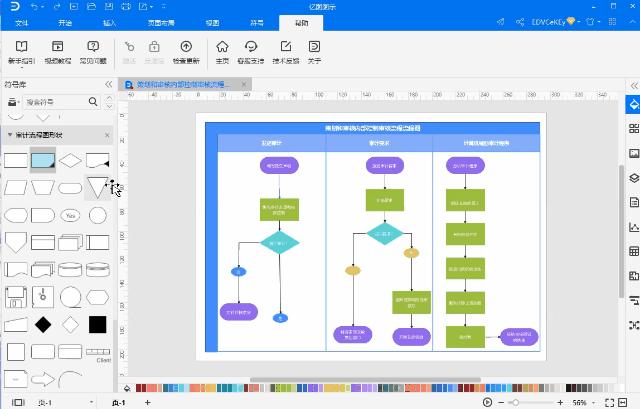
Task: Click the undo arrow in title bar
Action: [x=35, y=7]
